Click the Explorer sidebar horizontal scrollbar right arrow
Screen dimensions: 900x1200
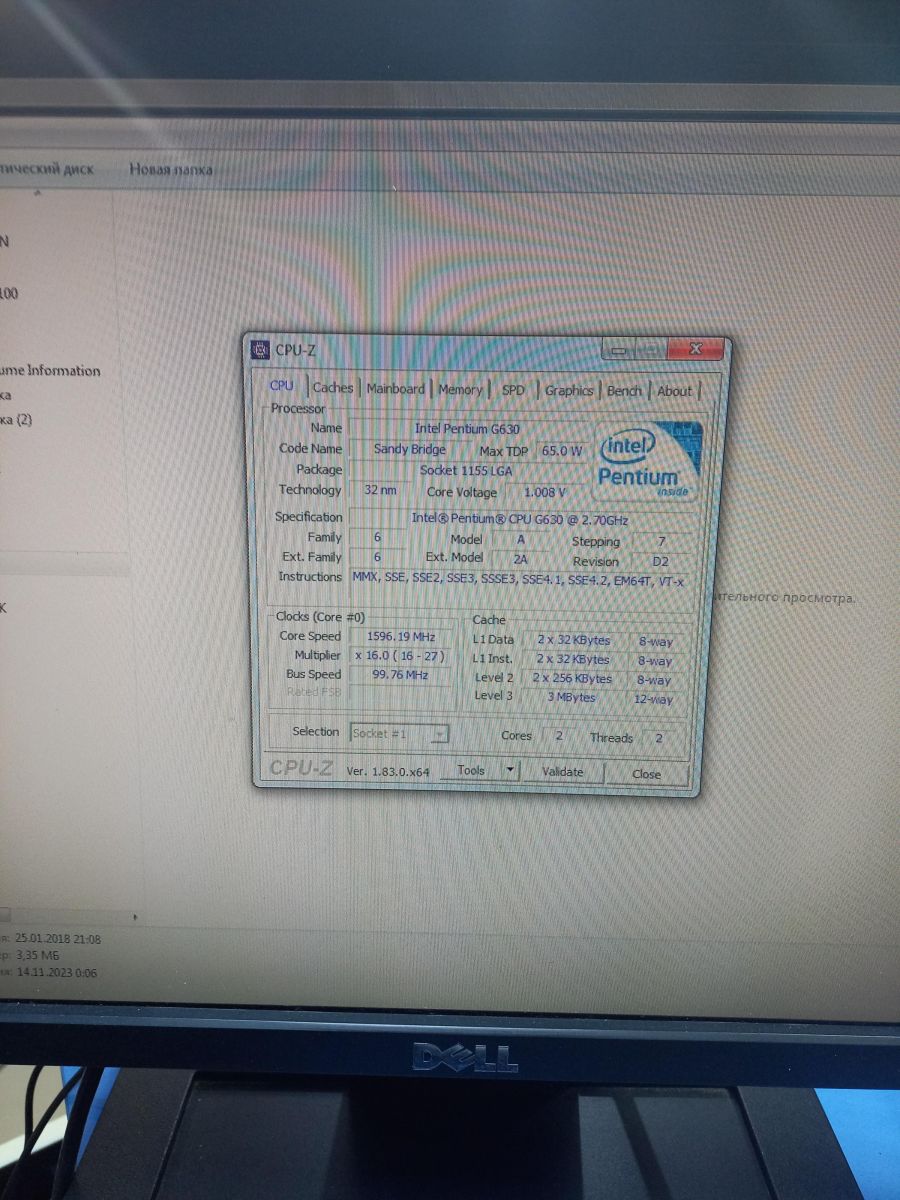136,915
